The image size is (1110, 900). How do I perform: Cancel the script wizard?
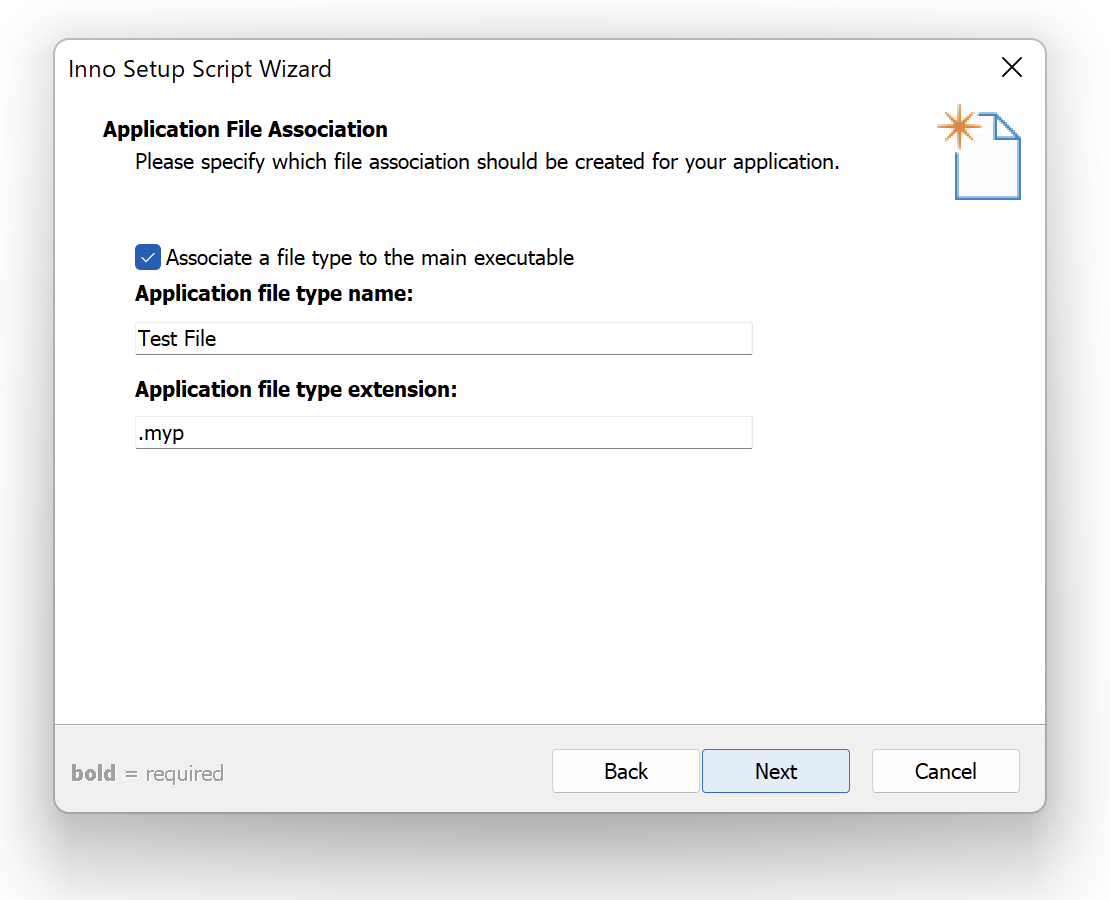[945, 771]
